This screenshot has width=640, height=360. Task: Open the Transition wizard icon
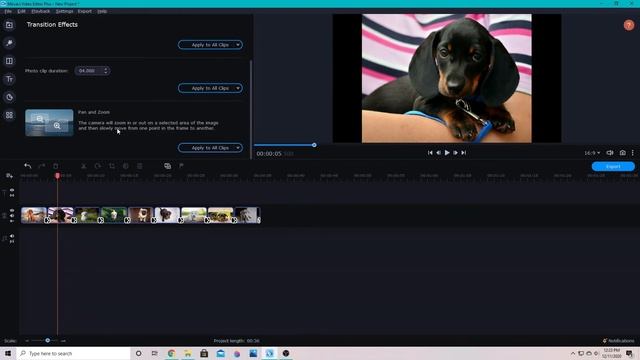[x=167, y=166]
